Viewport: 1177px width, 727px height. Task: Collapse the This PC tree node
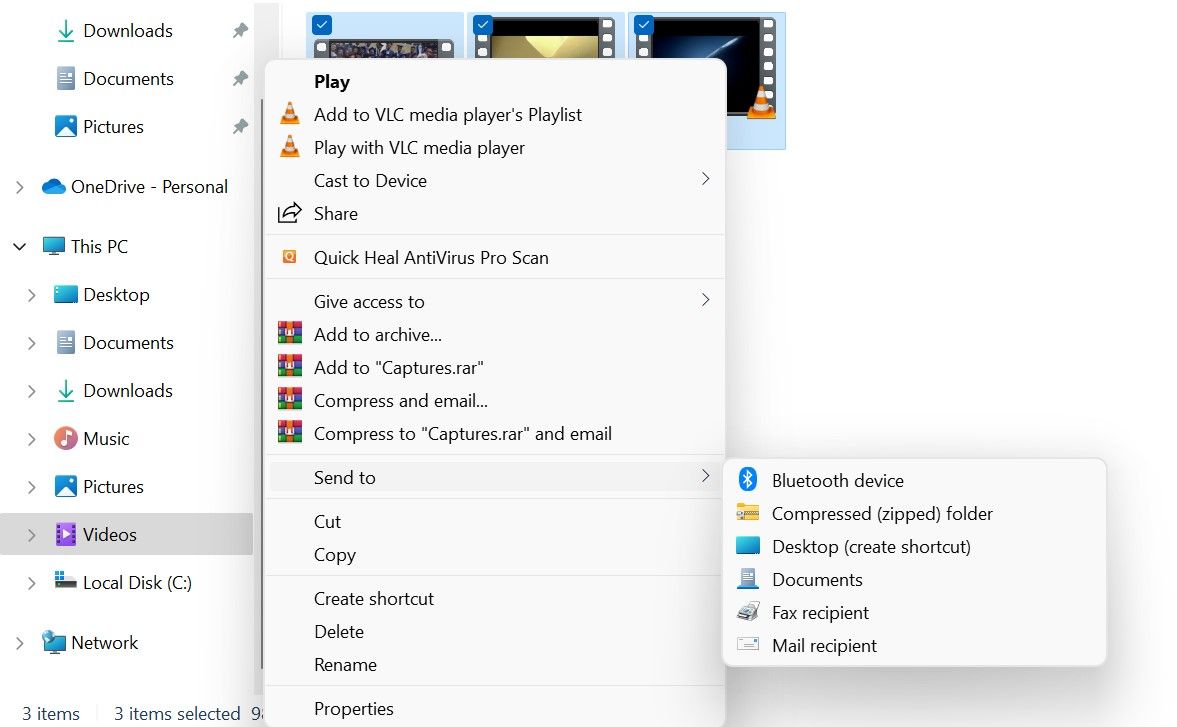coord(20,246)
